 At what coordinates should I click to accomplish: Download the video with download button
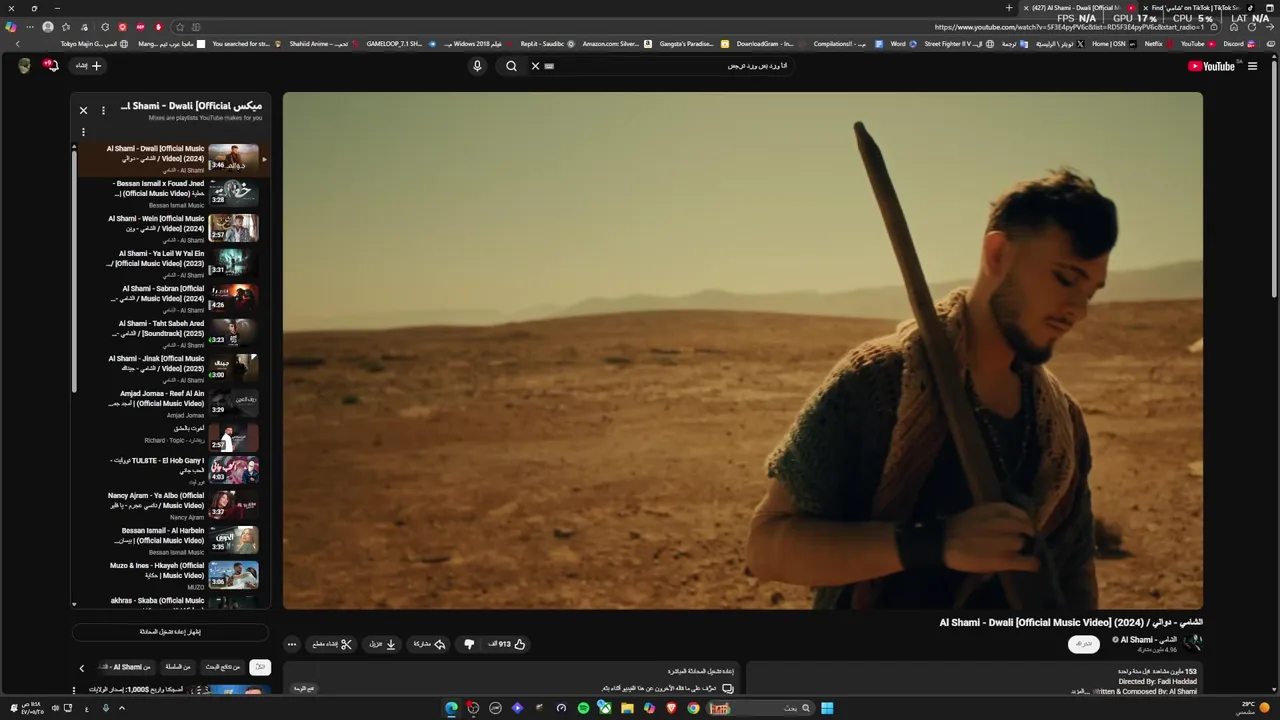click(x=383, y=644)
